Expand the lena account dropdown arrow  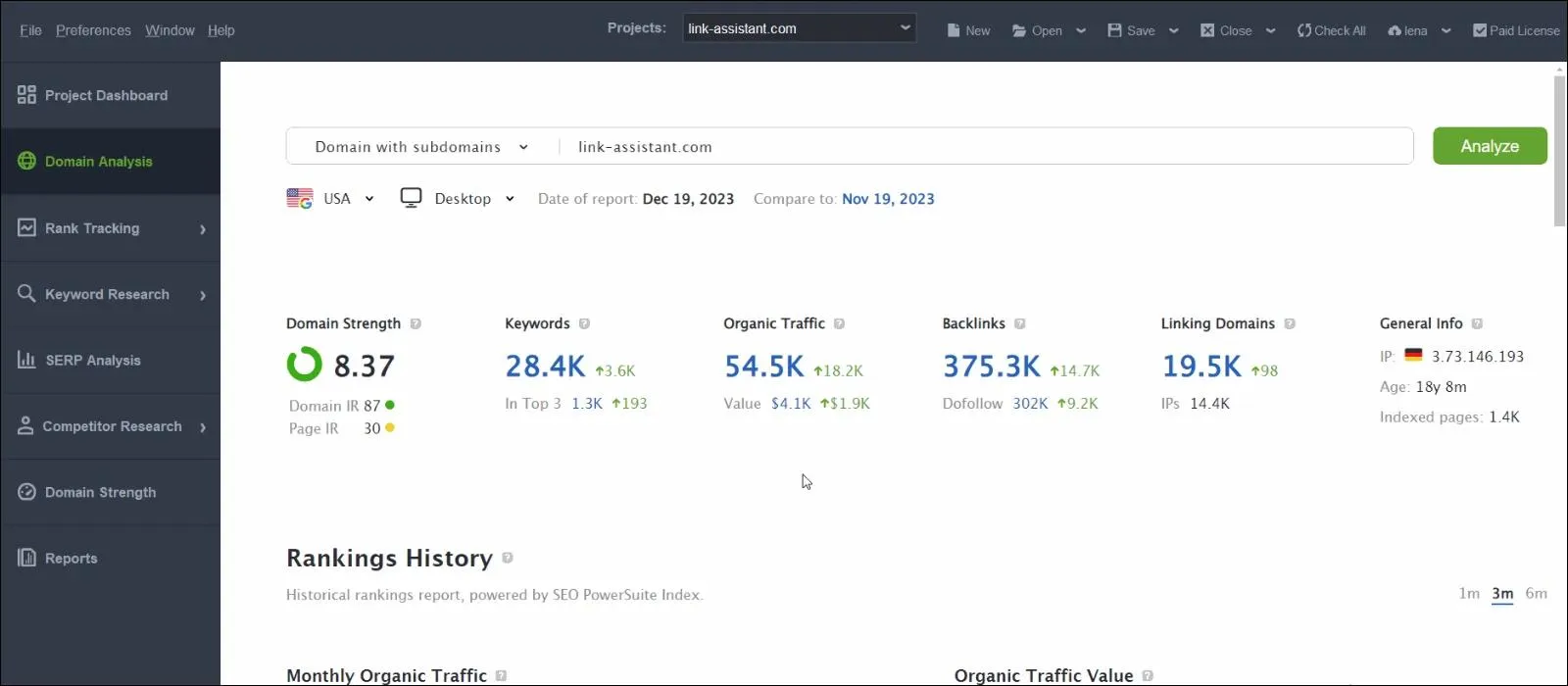click(1446, 30)
